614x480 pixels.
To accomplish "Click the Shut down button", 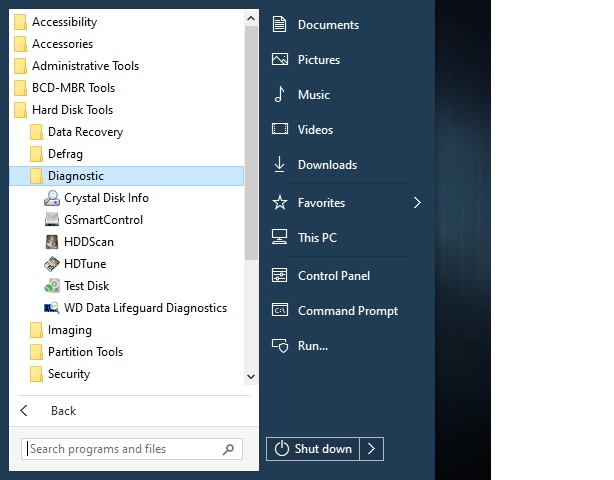I will (x=313, y=449).
